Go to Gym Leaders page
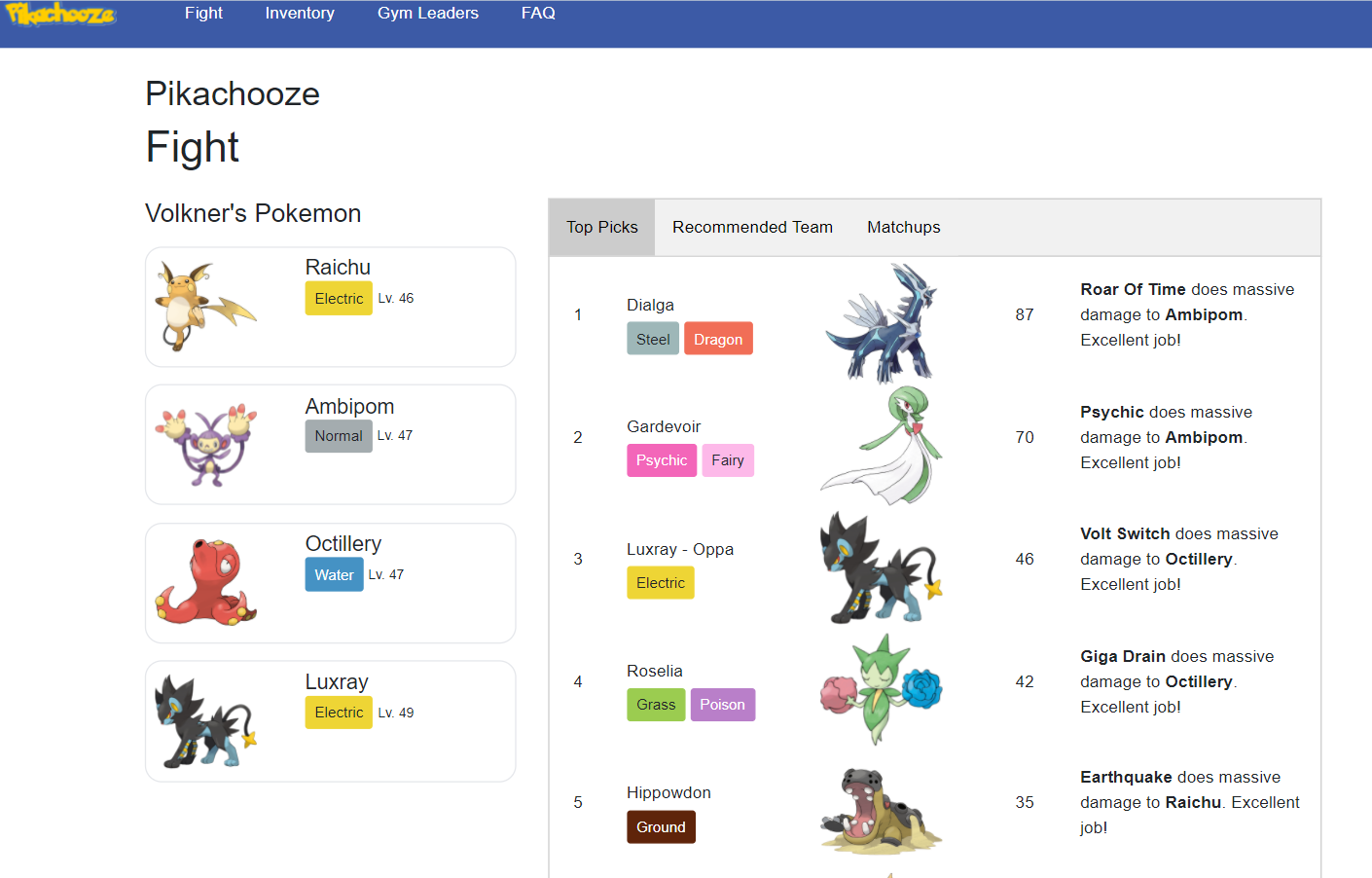The width and height of the screenshot is (1372, 878). click(x=428, y=14)
